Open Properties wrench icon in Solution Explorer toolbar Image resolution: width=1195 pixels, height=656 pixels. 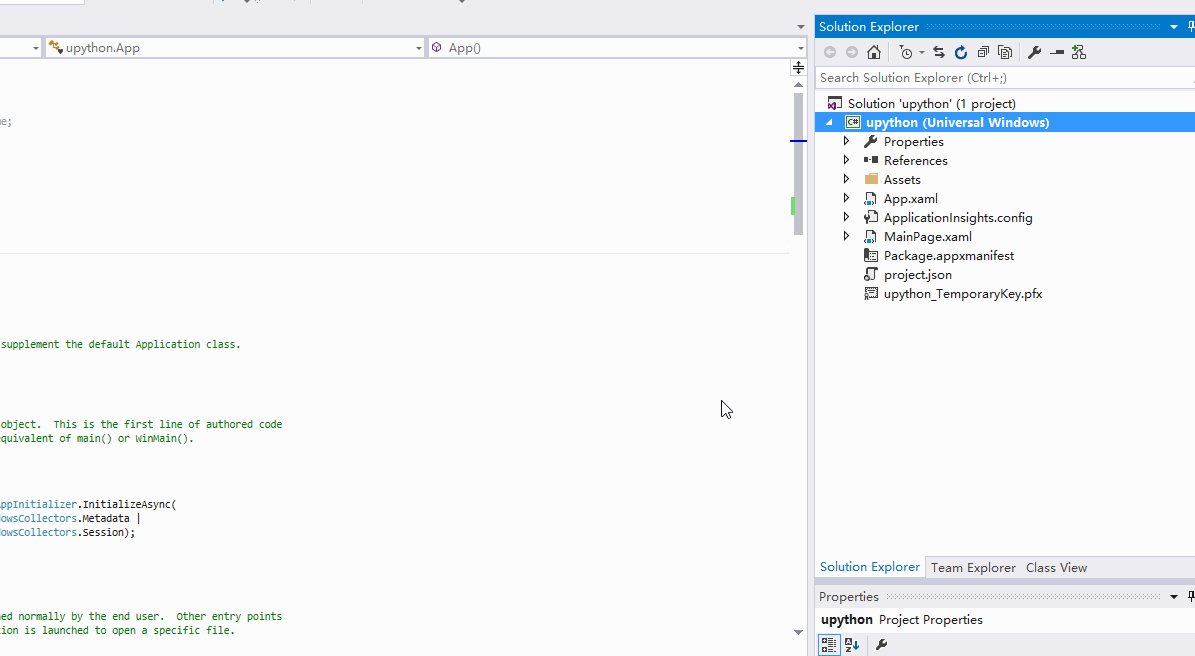click(1034, 53)
